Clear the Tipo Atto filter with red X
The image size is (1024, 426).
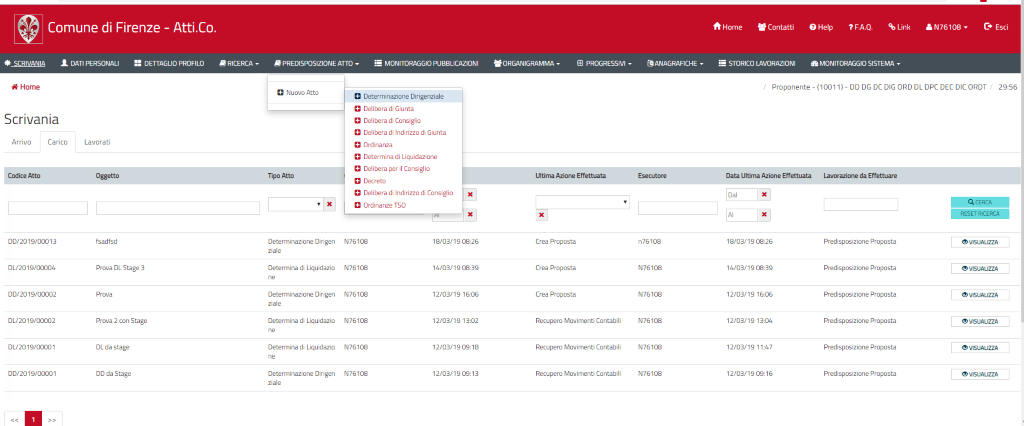tap(328, 204)
